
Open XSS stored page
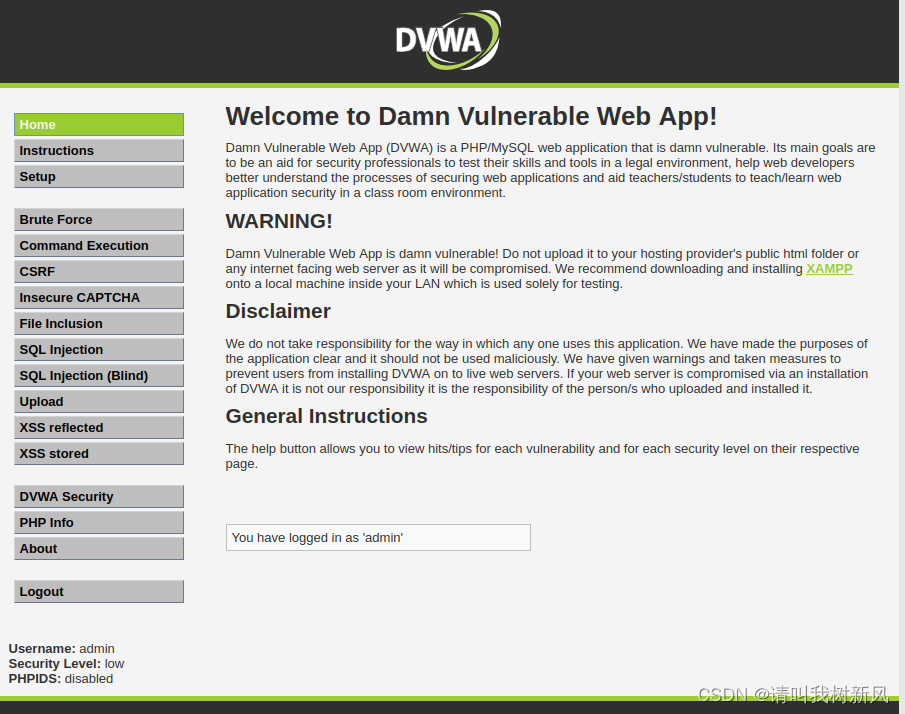(99, 454)
